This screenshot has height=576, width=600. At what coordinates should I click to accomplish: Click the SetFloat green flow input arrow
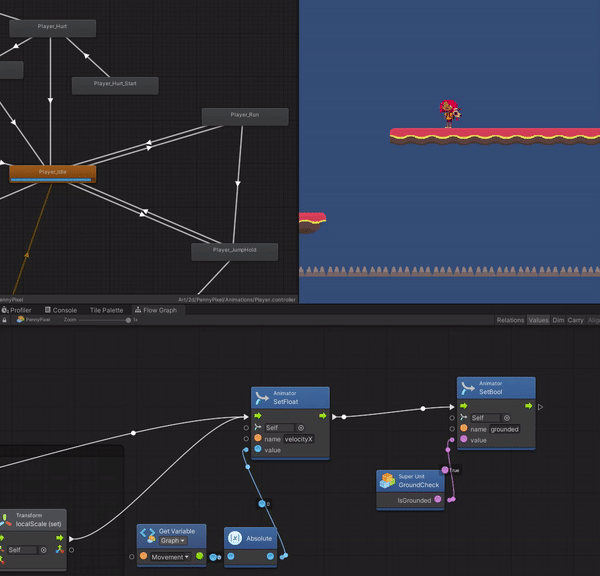pos(259,416)
